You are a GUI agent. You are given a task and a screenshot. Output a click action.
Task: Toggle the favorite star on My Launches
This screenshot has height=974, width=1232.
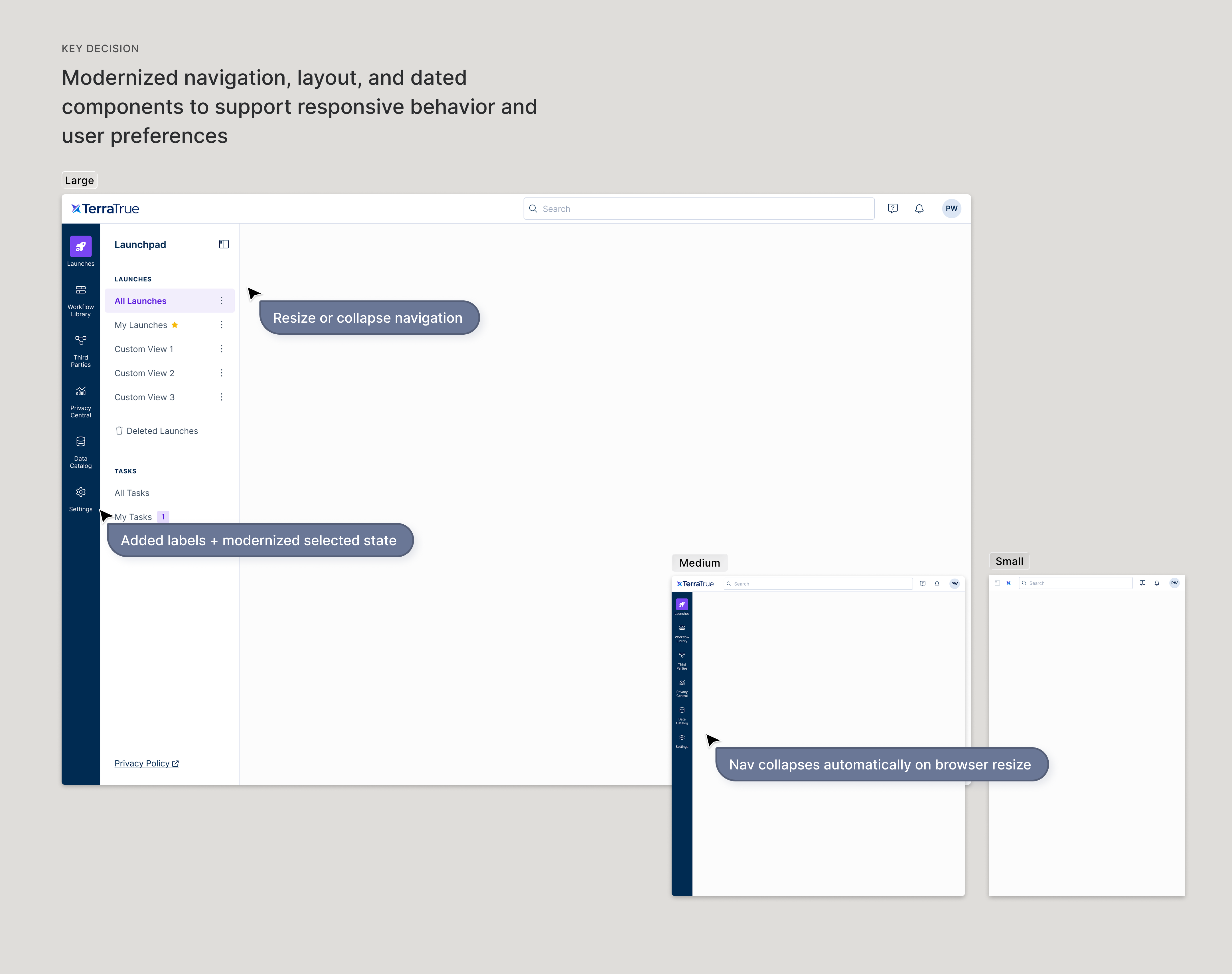[x=175, y=324]
